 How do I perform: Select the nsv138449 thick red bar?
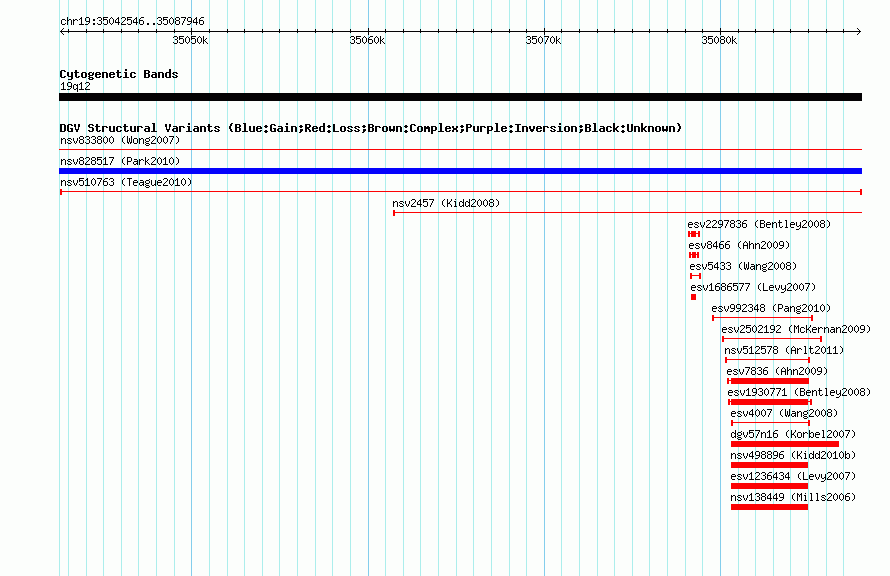pyautogui.click(x=769, y=507)
